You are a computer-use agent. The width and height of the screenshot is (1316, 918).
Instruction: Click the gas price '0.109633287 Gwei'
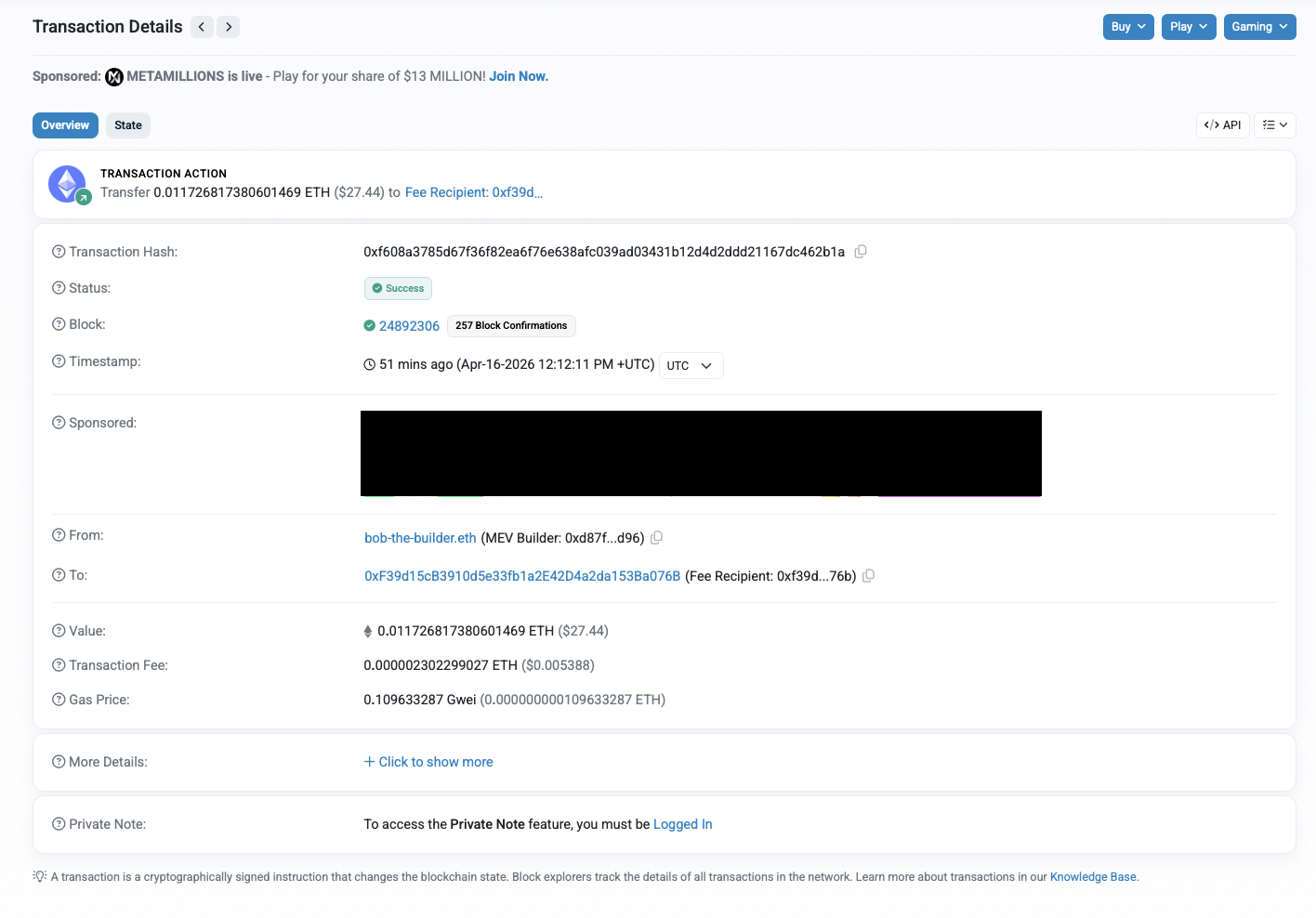click(420, 700)
